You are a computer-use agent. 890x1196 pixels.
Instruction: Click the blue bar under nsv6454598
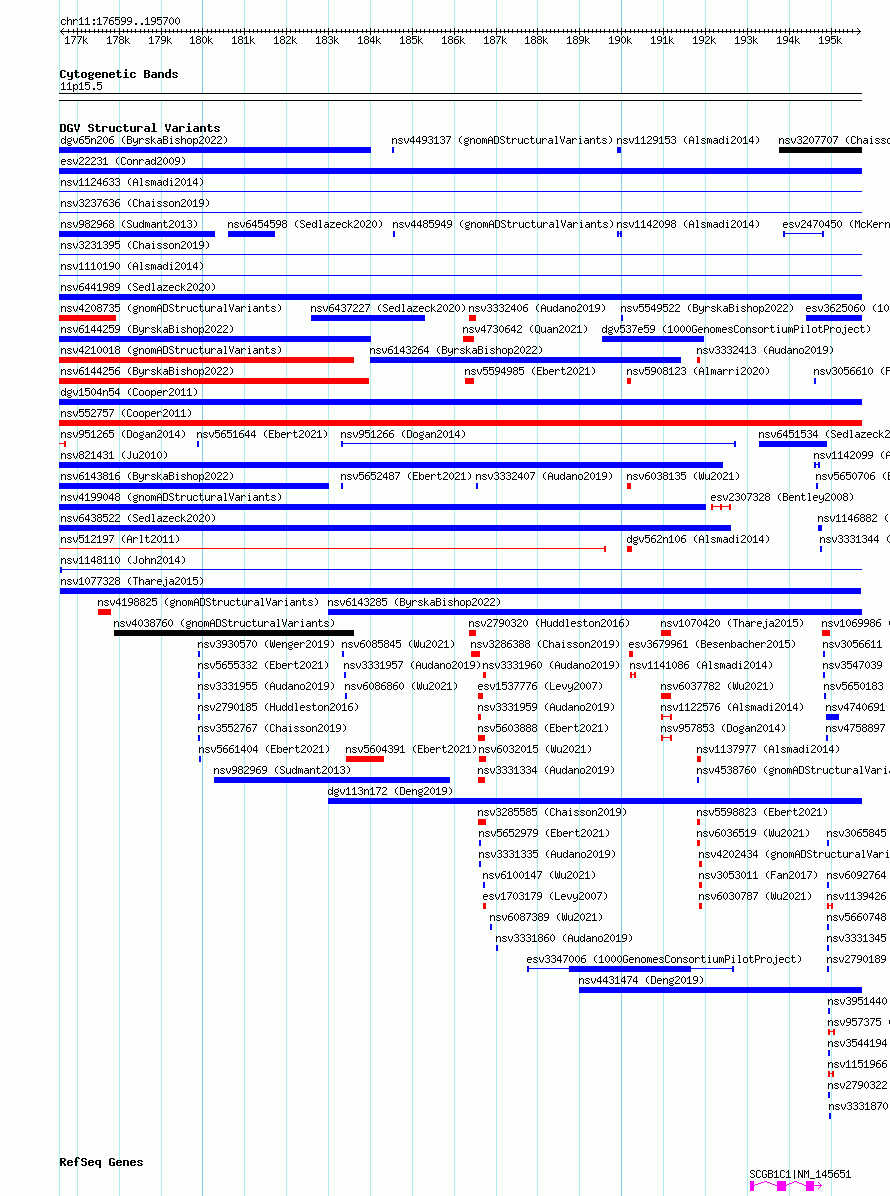coord(251,234)
